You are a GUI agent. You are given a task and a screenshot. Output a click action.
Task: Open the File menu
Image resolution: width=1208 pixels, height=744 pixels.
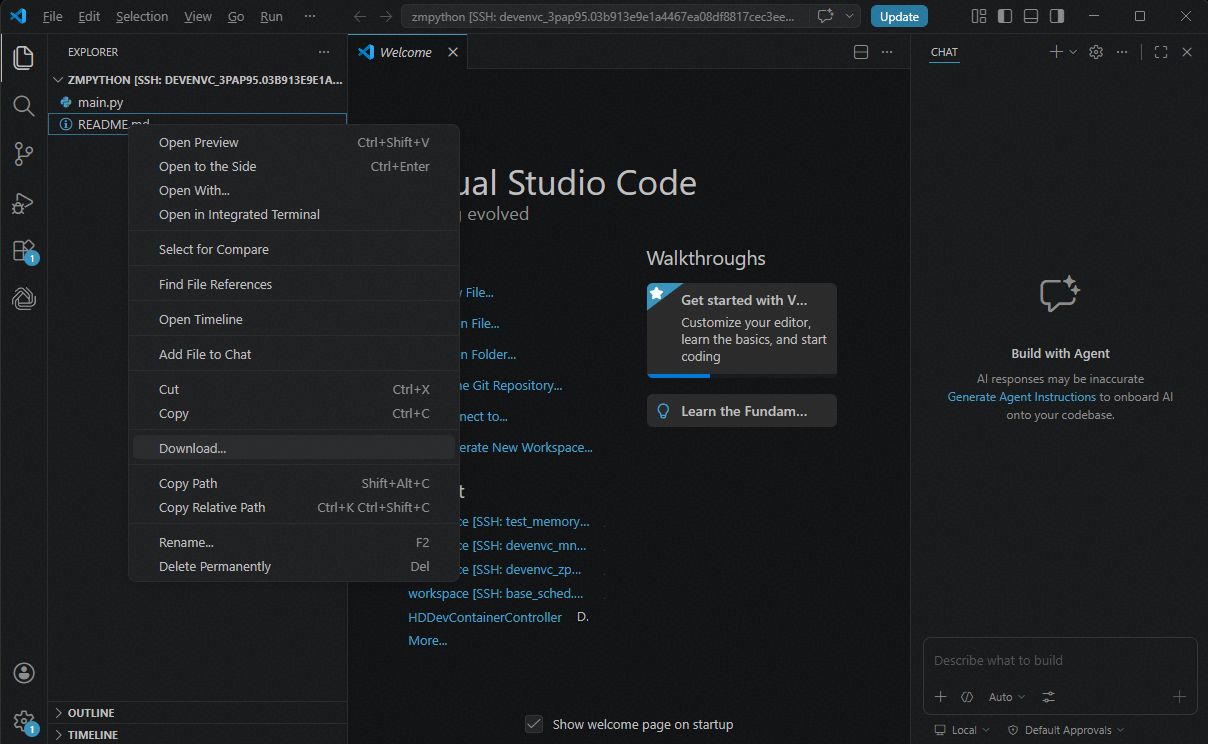point(53,16)
